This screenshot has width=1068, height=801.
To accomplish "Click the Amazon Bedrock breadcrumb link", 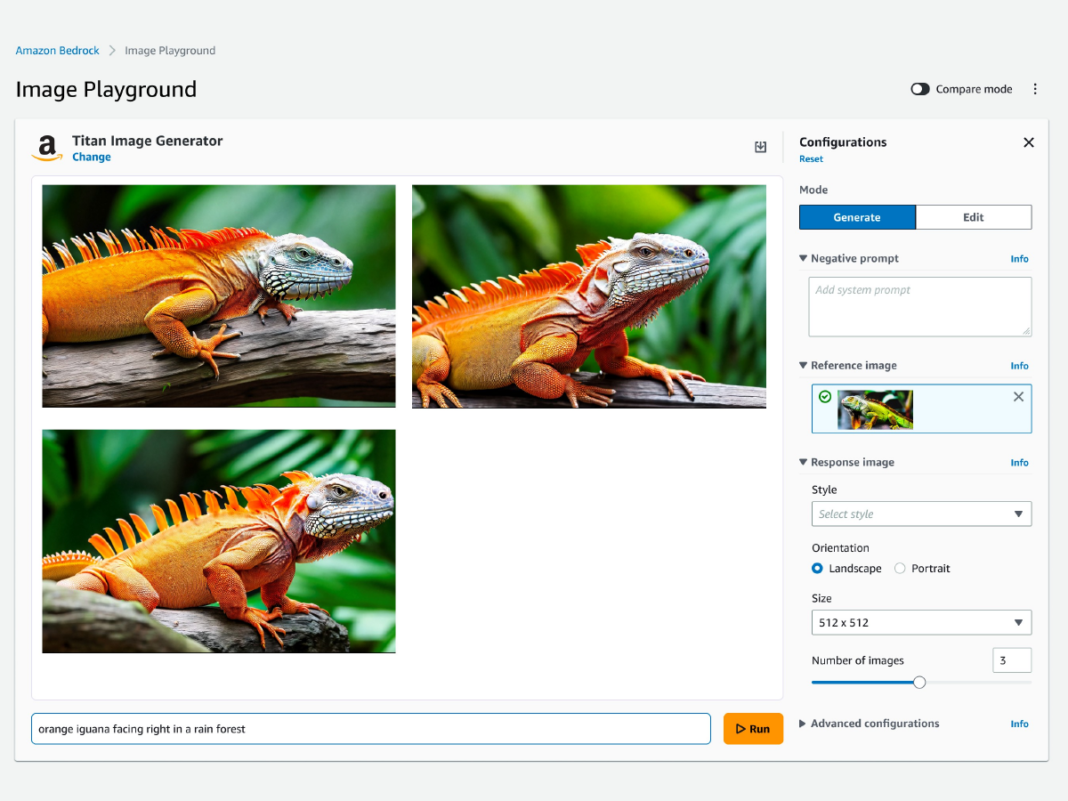I will point(57,50).
